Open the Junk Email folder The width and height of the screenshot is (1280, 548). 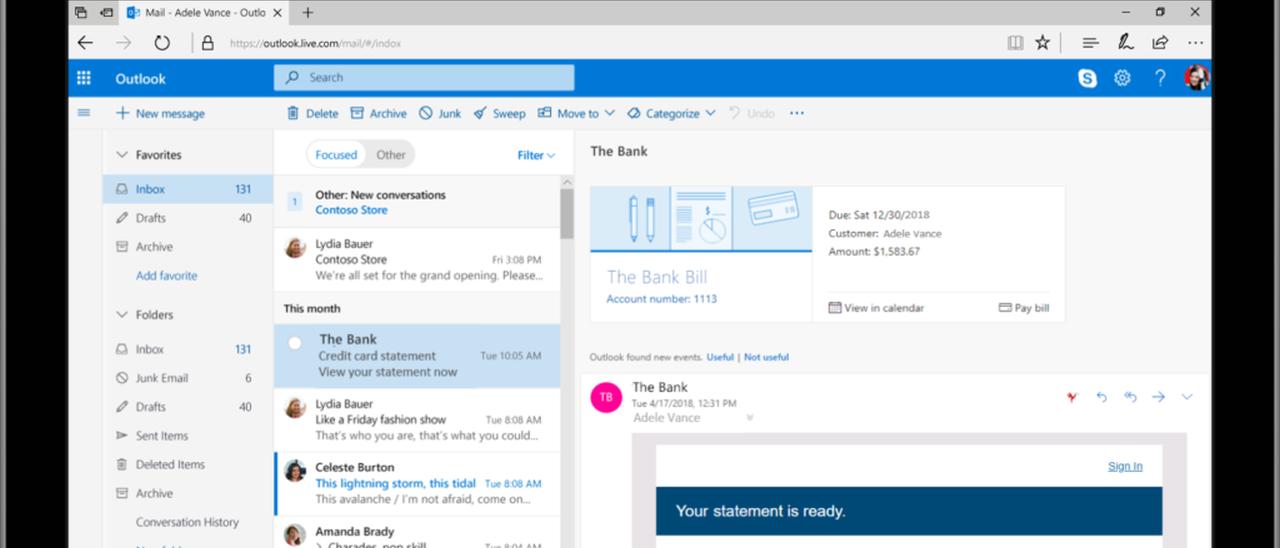187,378
